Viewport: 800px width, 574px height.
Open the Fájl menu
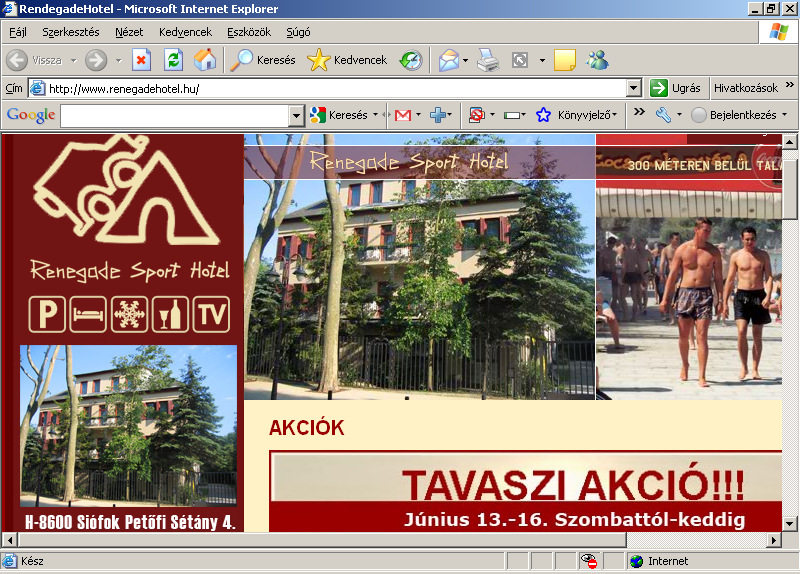18,32
